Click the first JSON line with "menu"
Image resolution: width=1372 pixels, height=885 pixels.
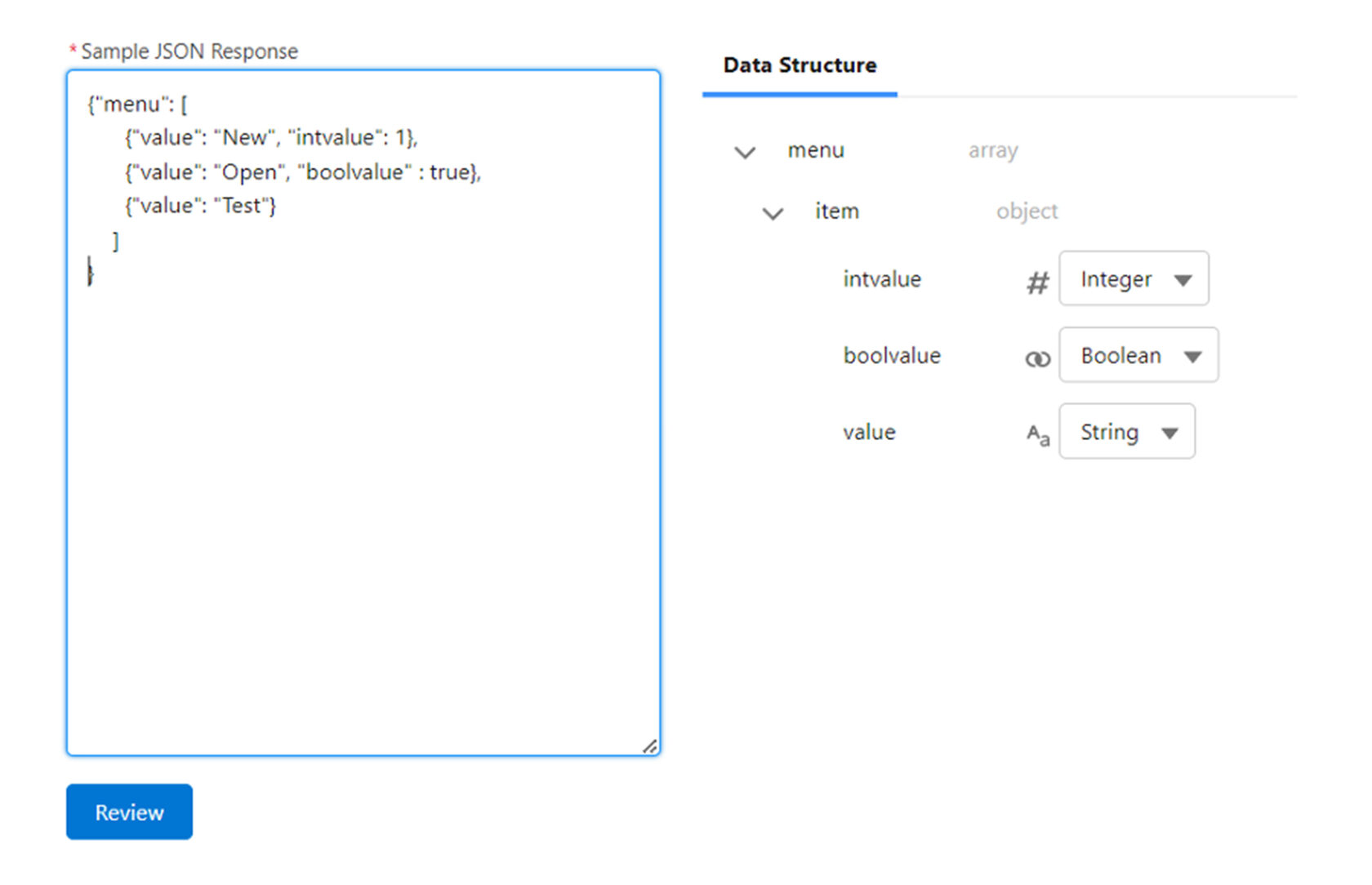coord(137,105)
